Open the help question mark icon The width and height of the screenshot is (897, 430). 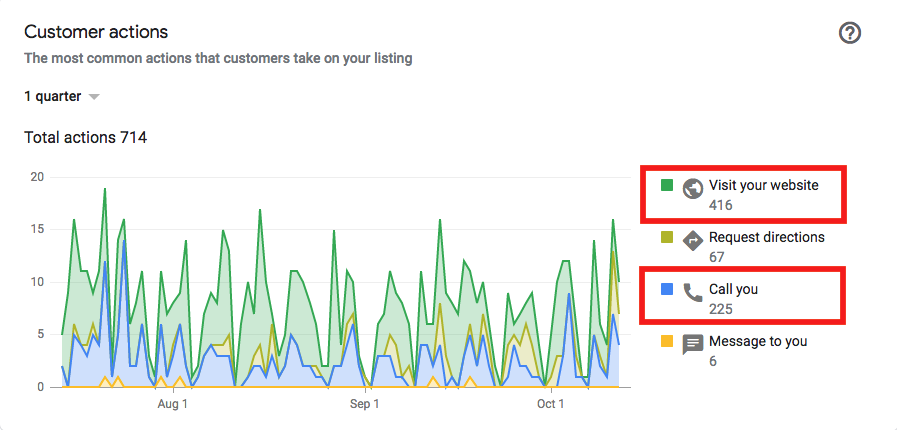(850, 33)
